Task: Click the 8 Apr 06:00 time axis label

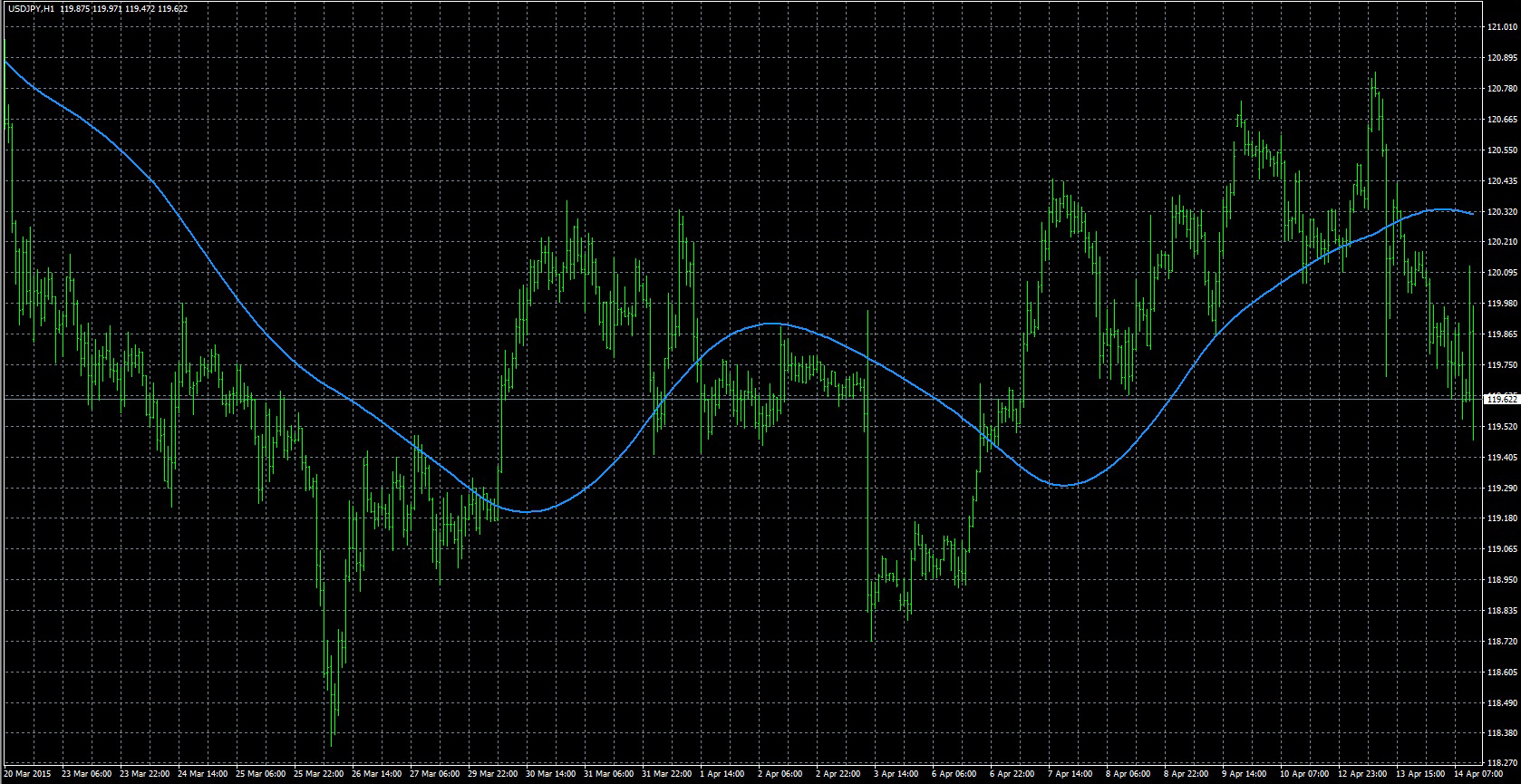Action: coord(1129,776)
